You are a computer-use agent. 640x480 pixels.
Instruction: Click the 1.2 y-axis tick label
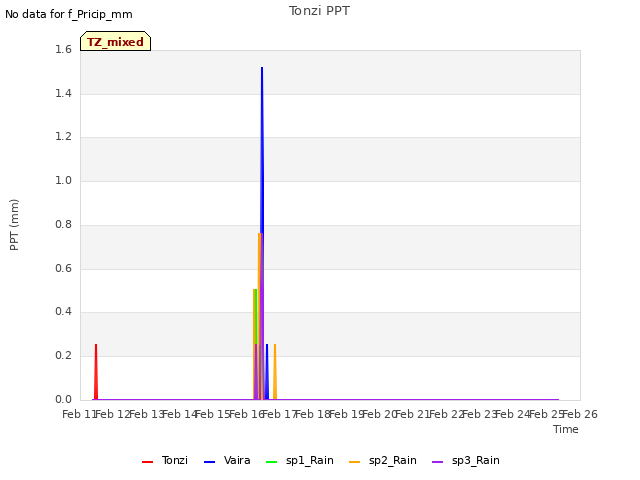coord(63,137)
